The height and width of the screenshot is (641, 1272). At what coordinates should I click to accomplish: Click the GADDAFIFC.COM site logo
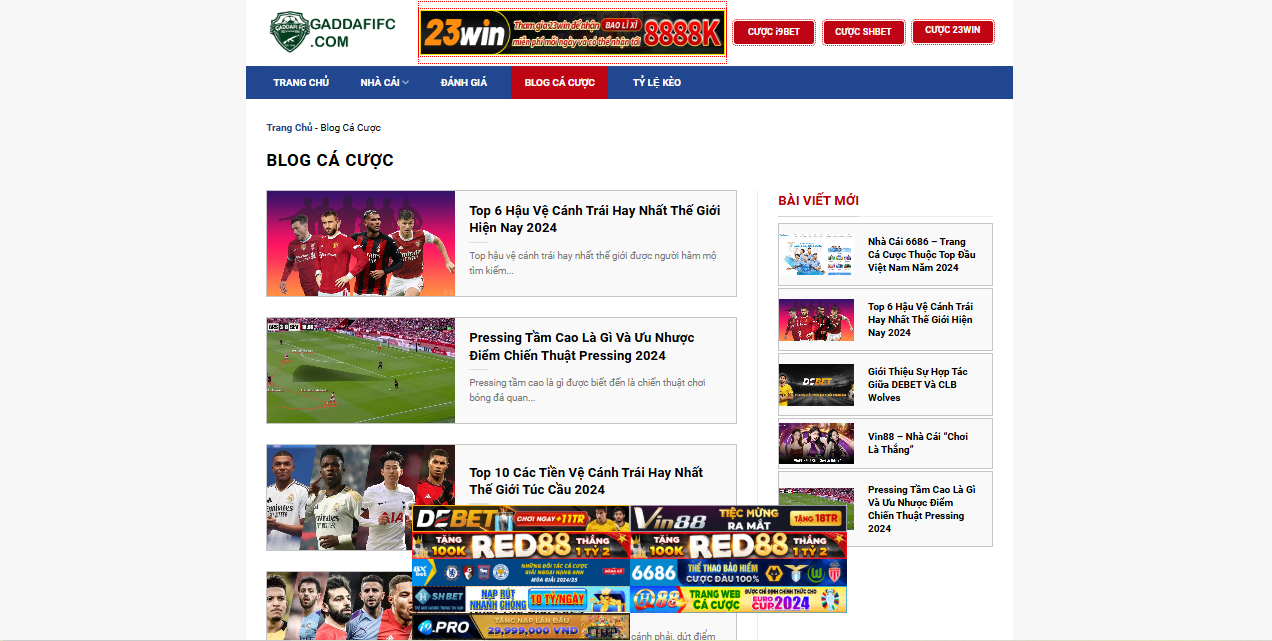[332, 32]
